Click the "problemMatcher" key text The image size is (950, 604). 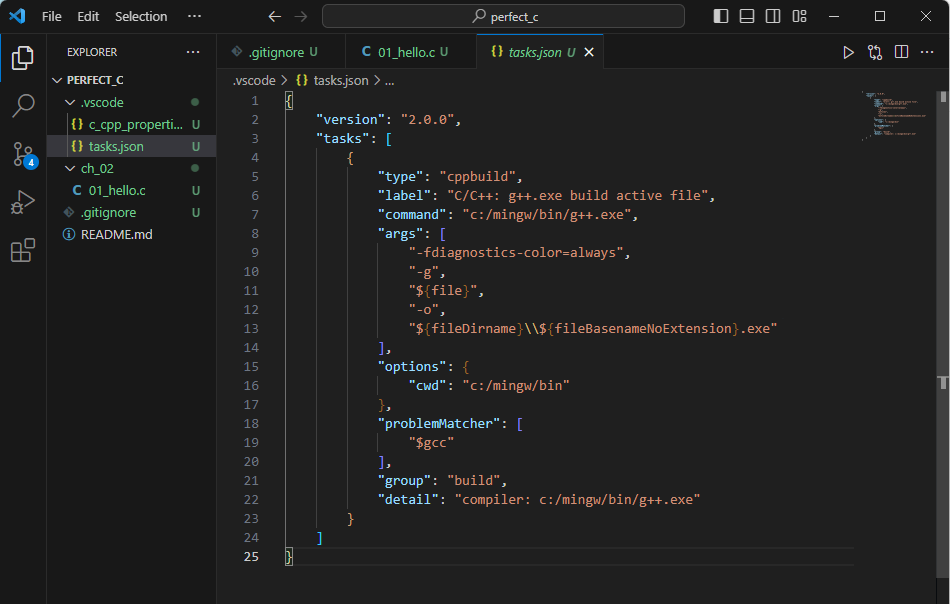(439, 423)
